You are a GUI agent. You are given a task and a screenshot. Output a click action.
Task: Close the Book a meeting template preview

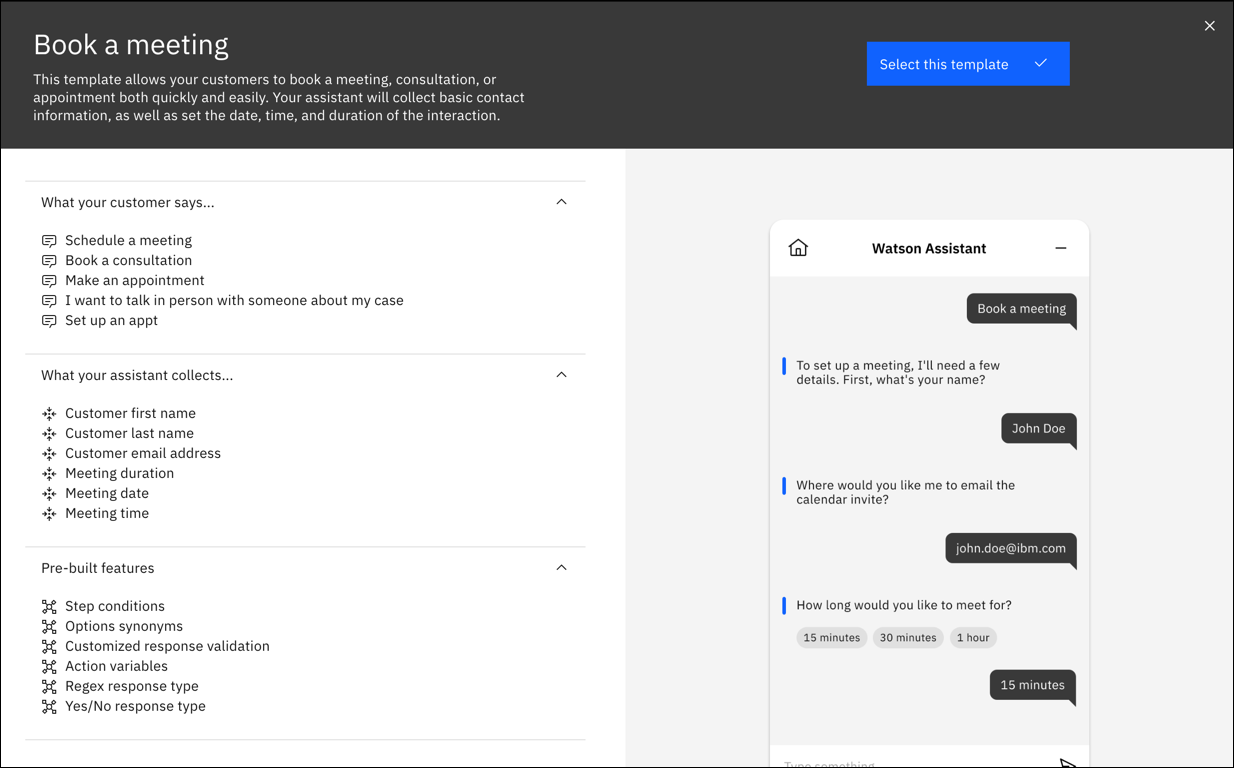(1209, 25)
